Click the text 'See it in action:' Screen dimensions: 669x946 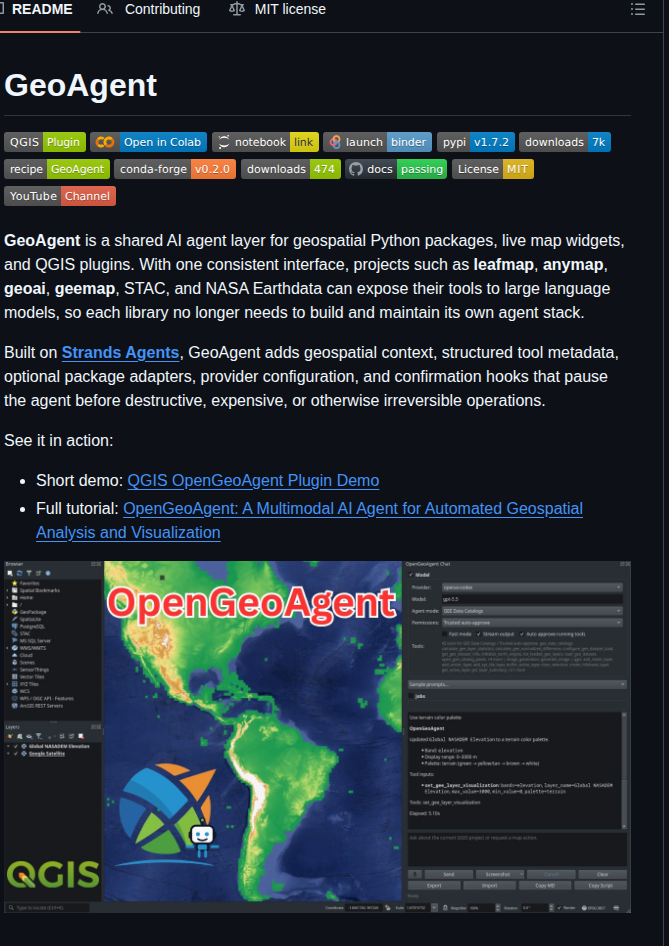(59, 440)
